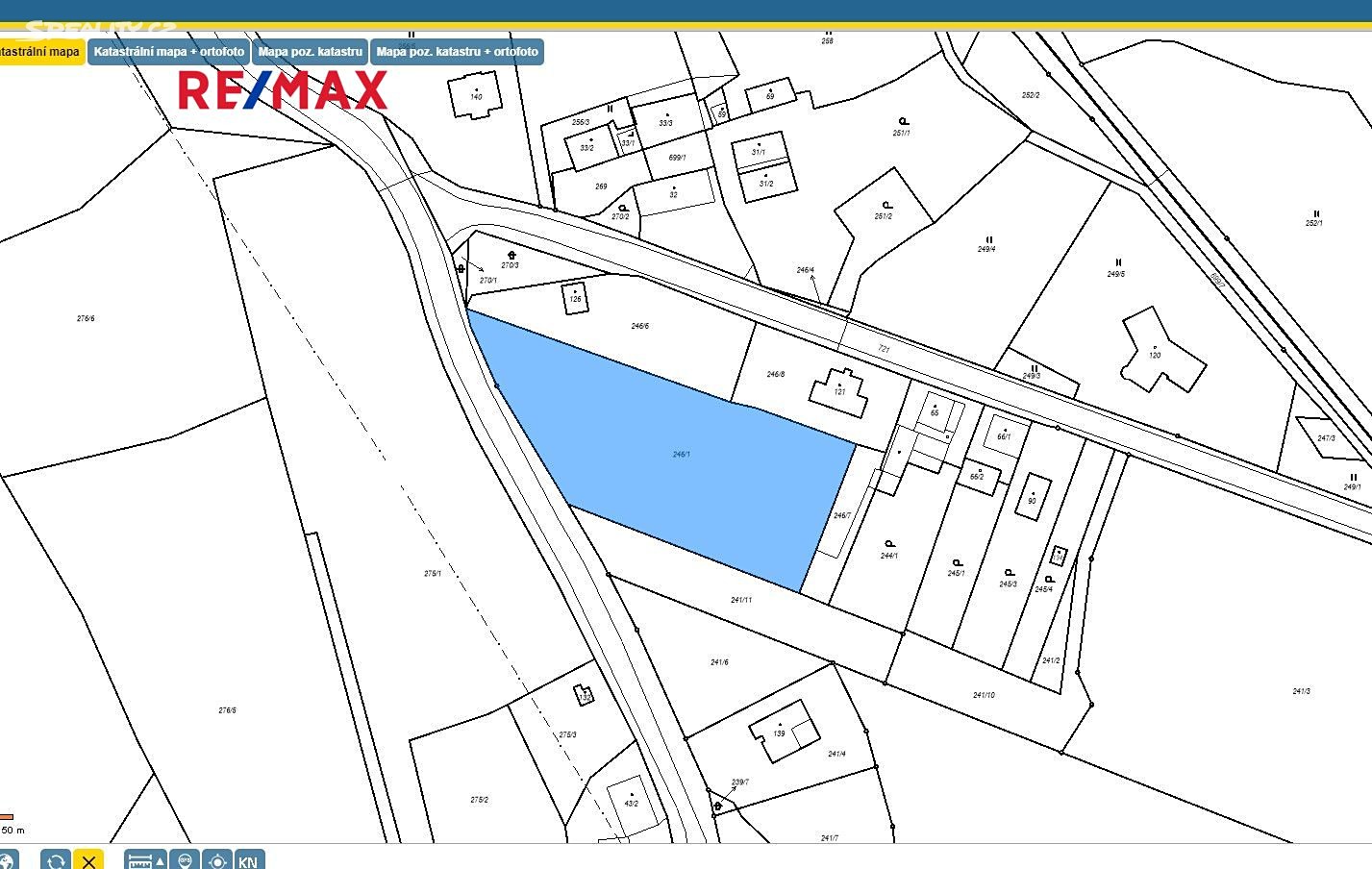Click parcel label 246/8

(x=776, y=374)
